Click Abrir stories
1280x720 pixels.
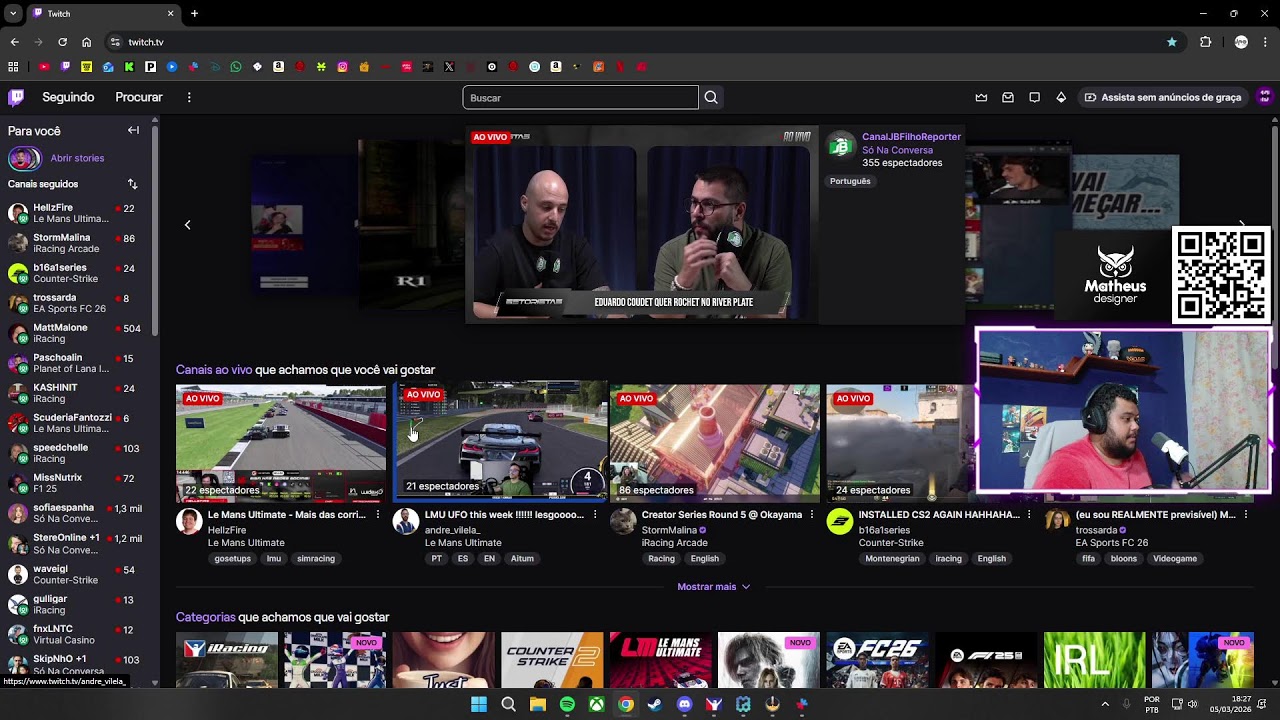click(77, 158)
